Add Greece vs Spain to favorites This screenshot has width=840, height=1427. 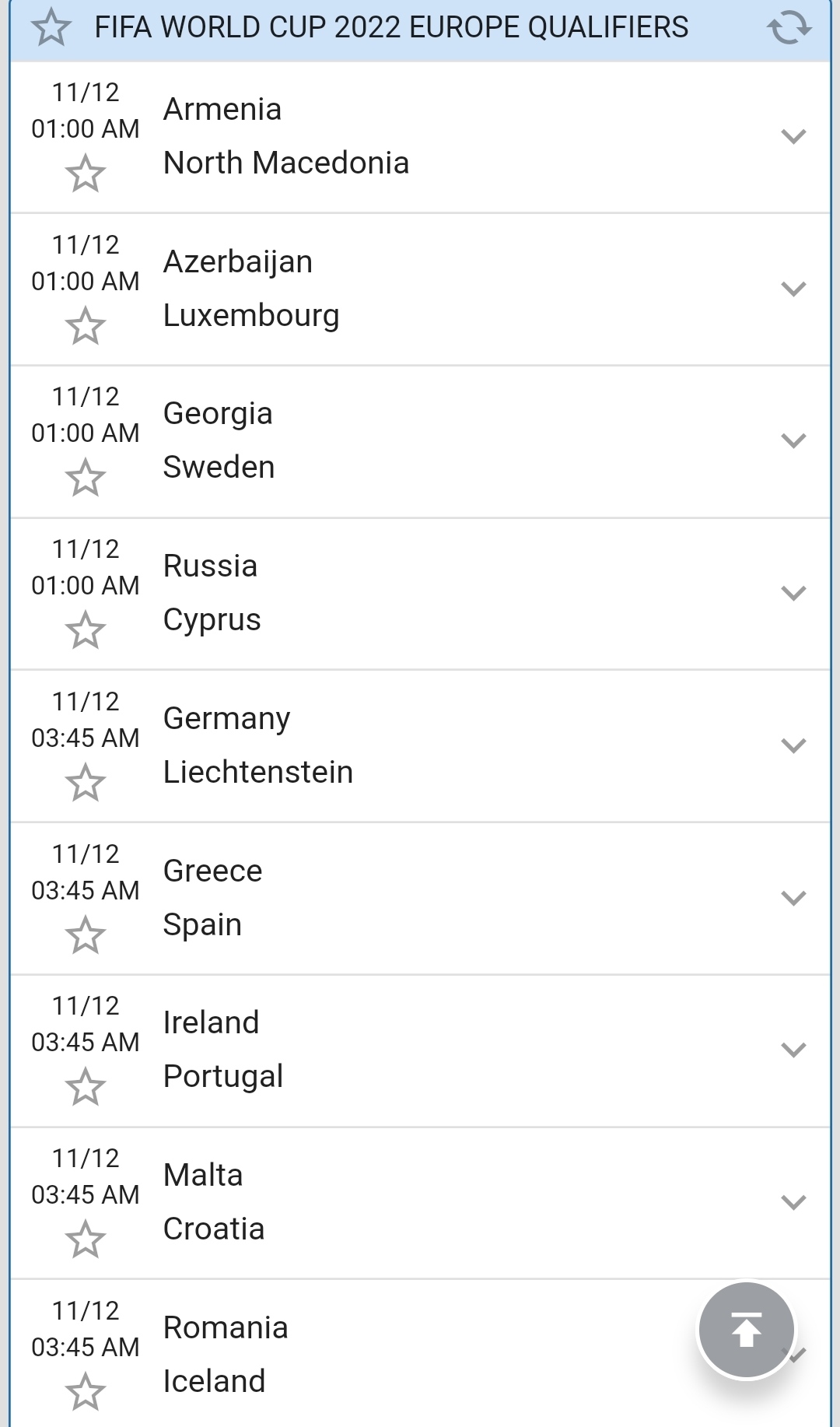click(85, 934)
